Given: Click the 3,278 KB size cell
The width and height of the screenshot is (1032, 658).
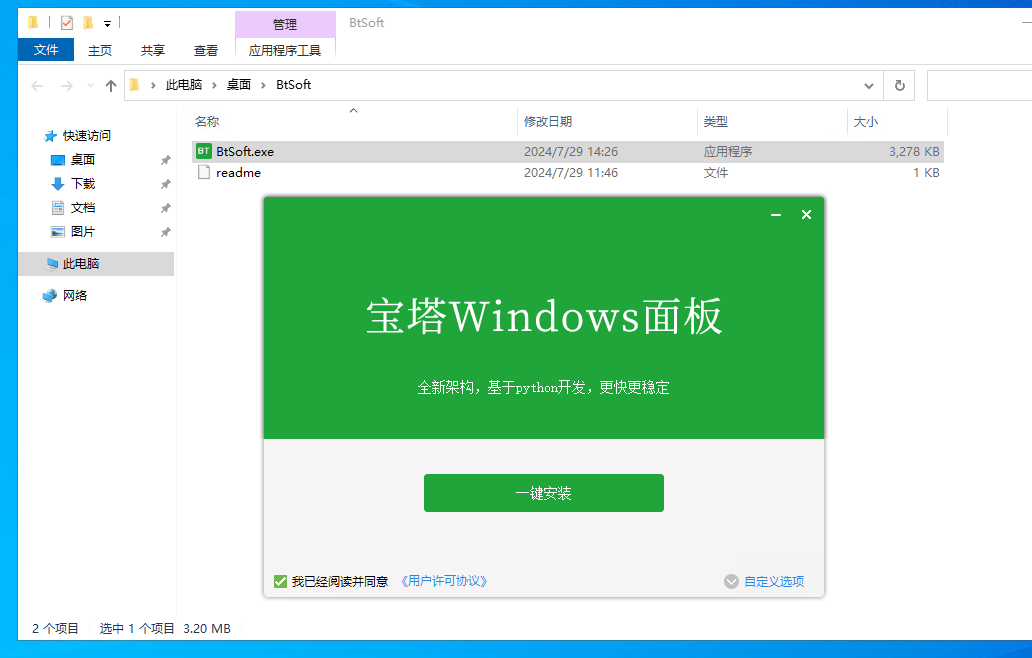Looking at the screenshot, I should (914, 151).
